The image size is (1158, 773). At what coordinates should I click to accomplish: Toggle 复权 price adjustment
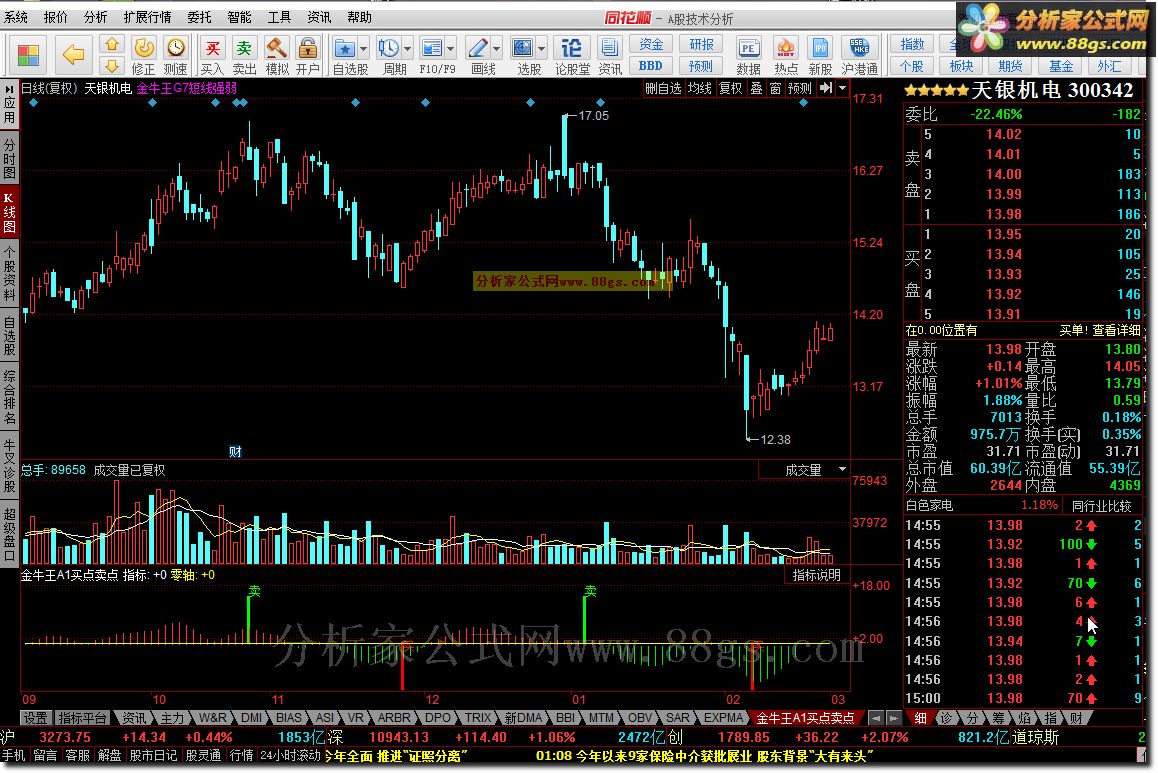(x=730, y=88)
